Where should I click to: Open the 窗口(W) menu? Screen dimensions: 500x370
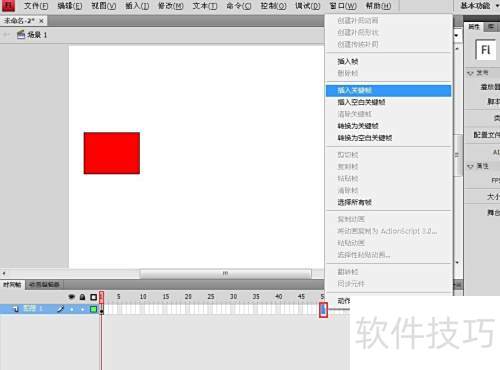tap(343, 6)
